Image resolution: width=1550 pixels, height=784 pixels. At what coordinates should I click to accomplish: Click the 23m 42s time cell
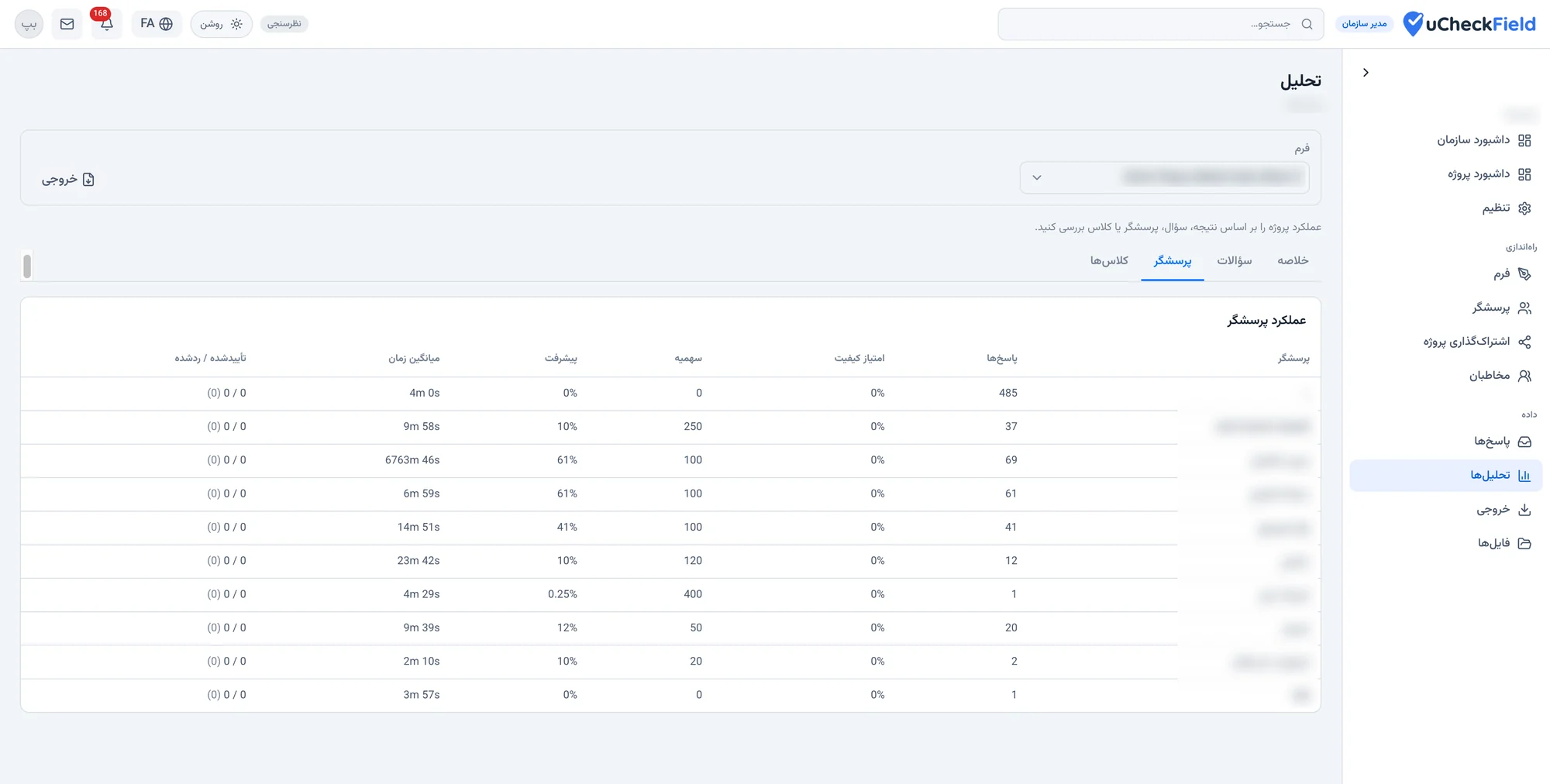point(418,561)
